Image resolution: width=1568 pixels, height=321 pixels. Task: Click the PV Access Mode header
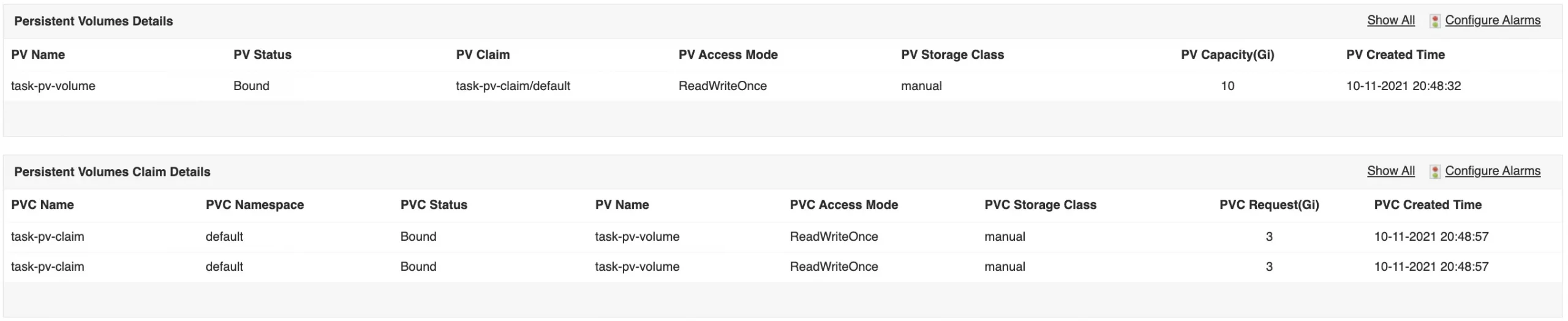(x=728, y=55)
